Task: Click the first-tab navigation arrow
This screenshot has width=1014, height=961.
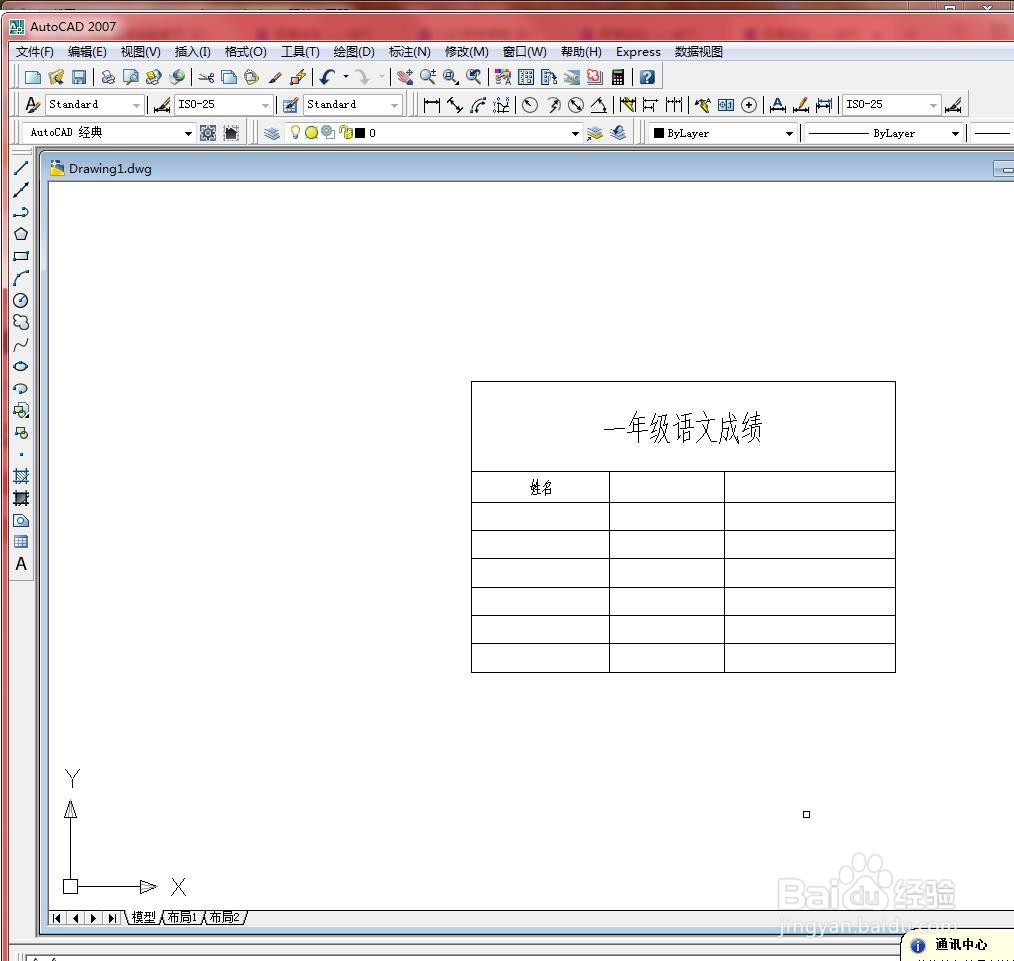Action: [57, 918]
